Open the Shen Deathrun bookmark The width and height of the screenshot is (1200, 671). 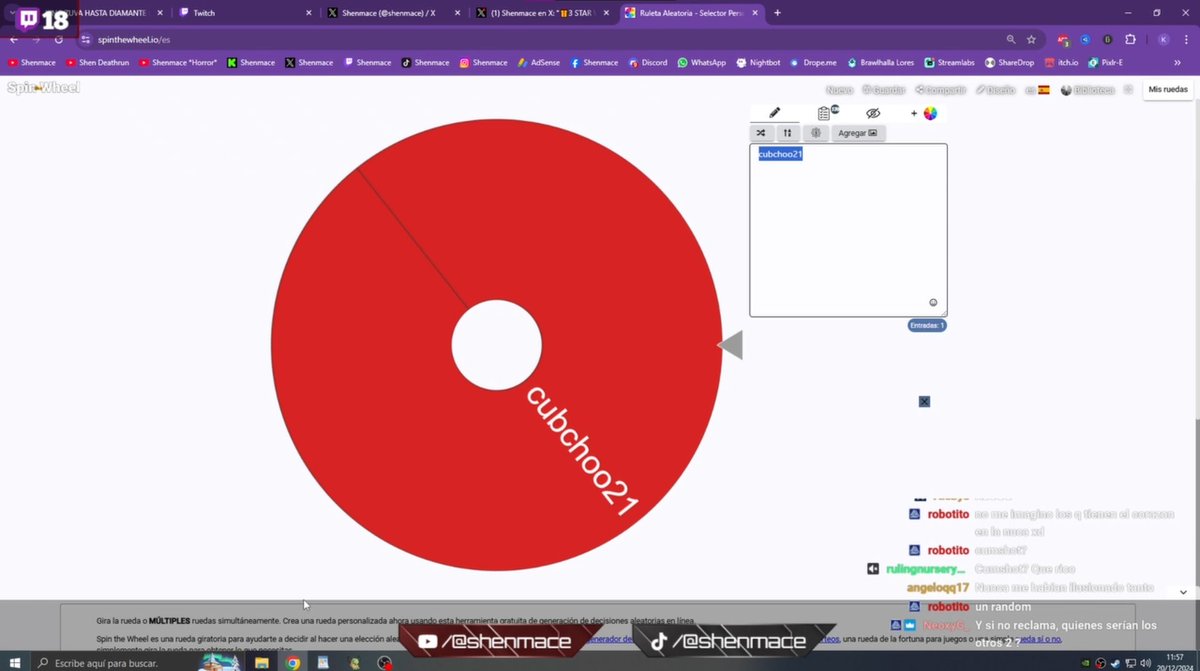coord(100,62)
